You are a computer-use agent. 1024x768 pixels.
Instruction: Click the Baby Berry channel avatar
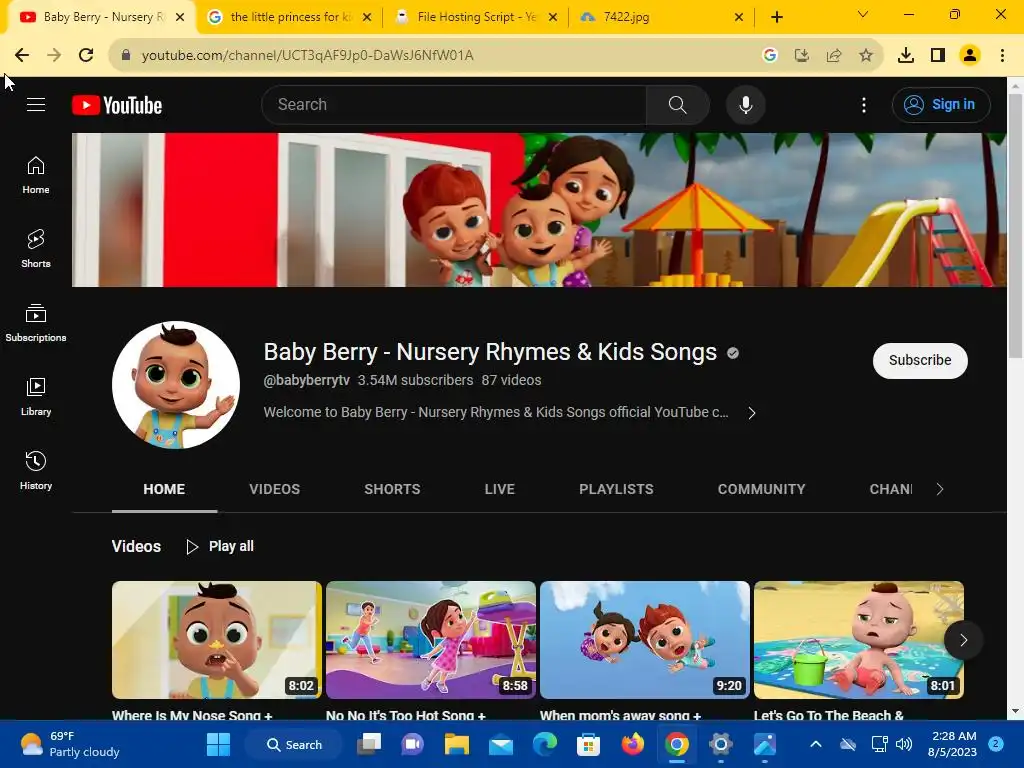pyautogui.click(x=176, y=385)
